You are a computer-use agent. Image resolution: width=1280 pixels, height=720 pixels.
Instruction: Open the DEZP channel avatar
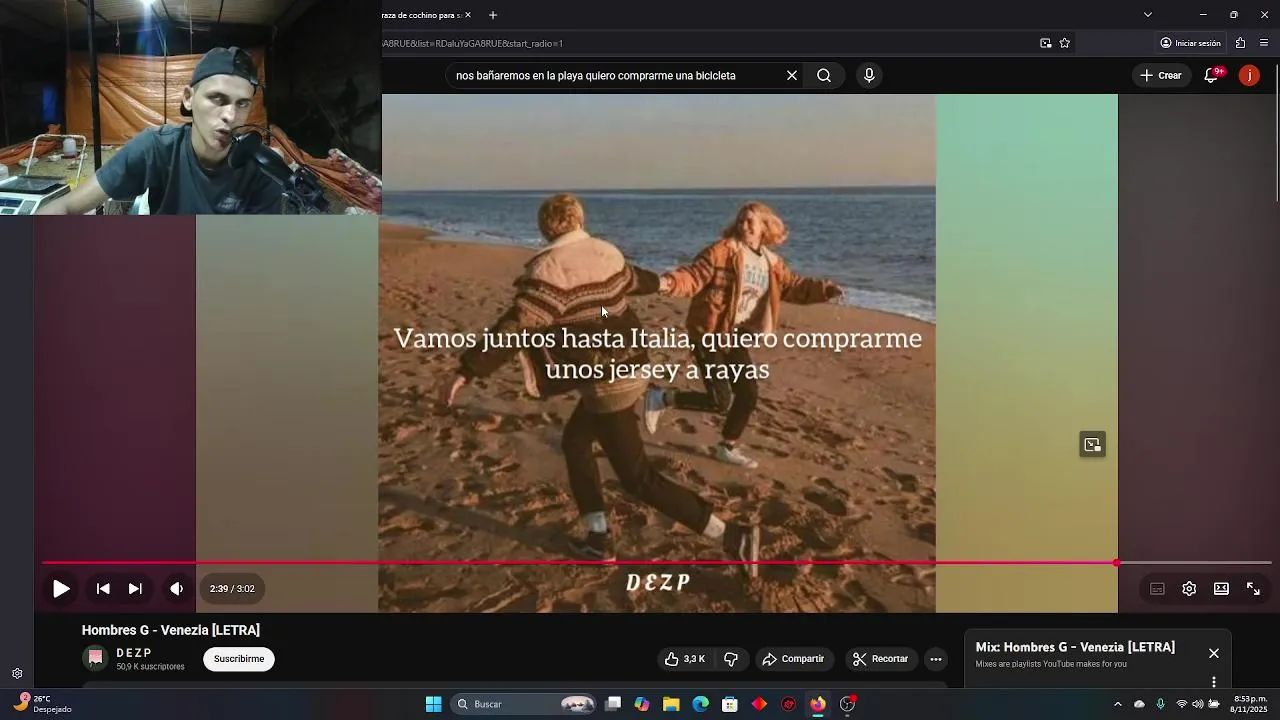pyautogui.click(x=96, y=658)
